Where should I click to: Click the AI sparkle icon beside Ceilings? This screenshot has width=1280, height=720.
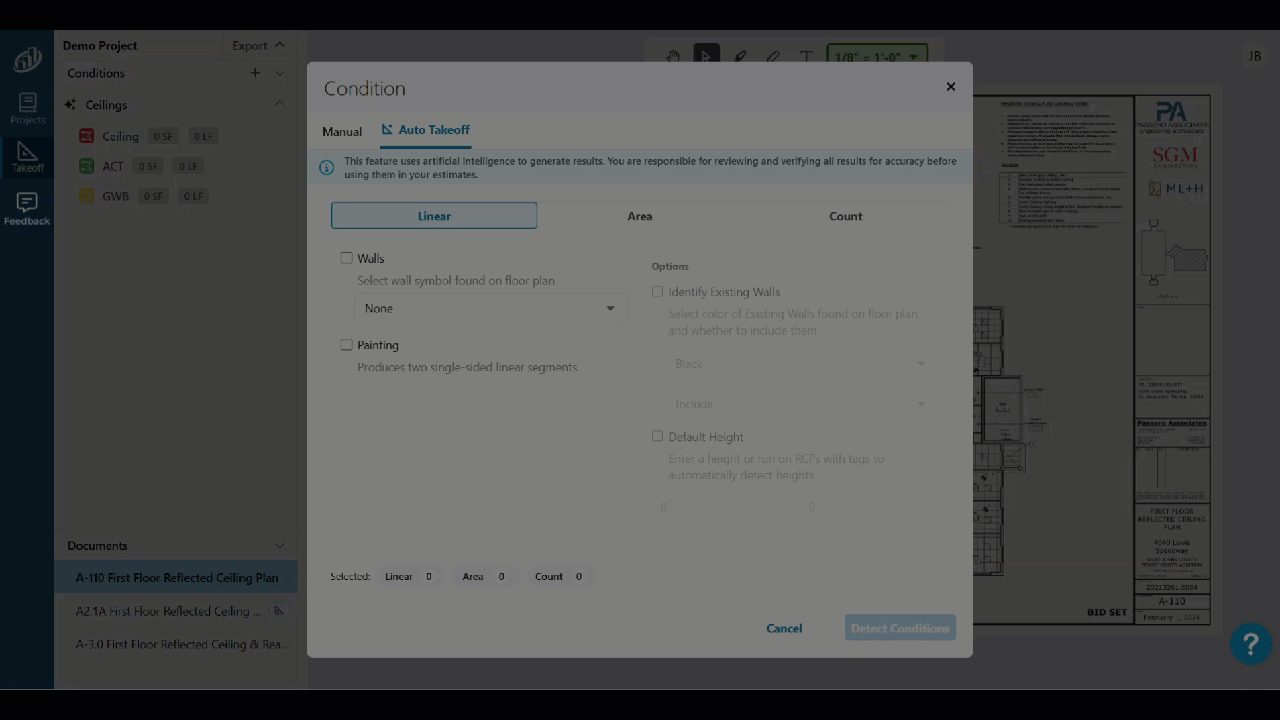click(x=70, y=105)
